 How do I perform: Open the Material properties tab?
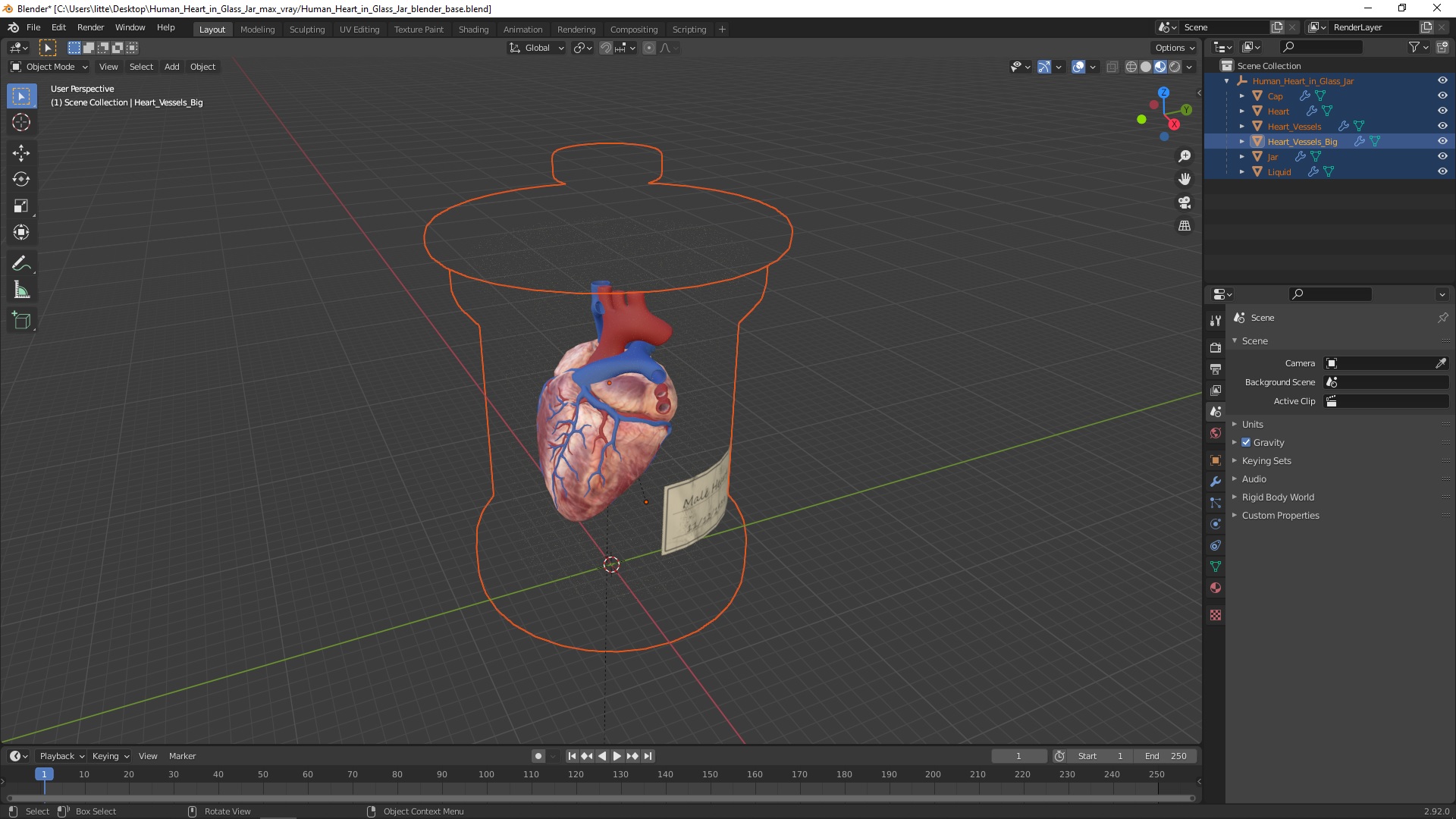pyautogui.click(x=1216, y=588)
